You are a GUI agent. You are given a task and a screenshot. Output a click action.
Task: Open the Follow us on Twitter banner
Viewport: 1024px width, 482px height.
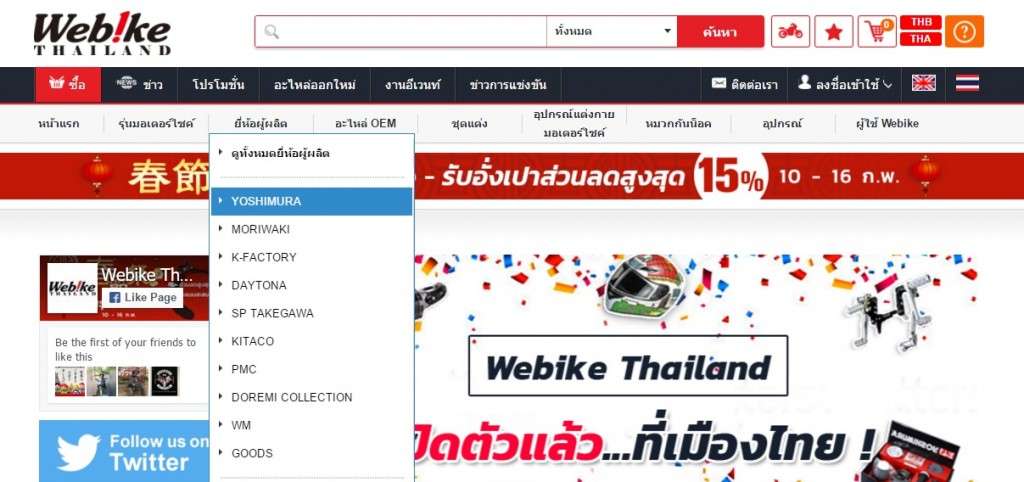coord(124,451)
